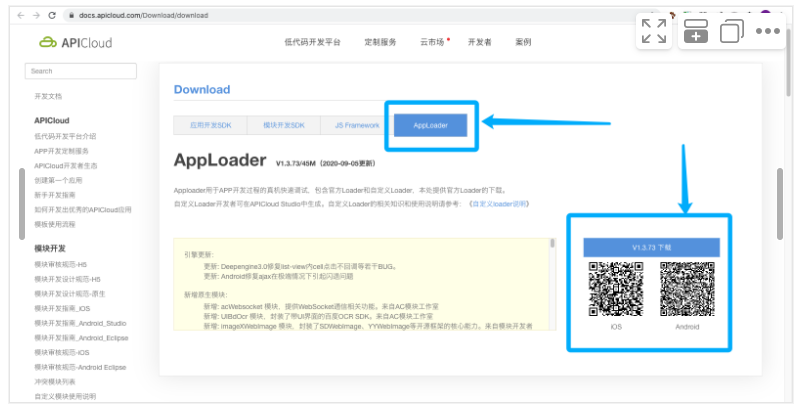The height and width of the screenshot is (411, 804).
Task: Click the APICloud logo
Action: click(x=75, y=43)
